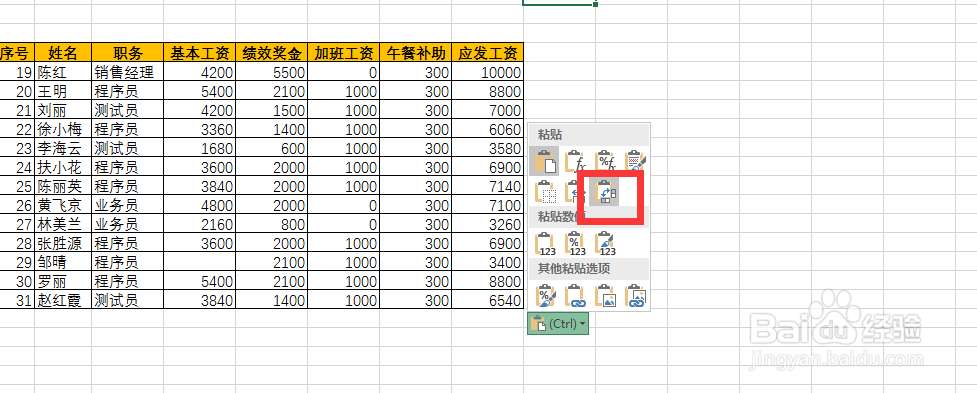Viewport: 977px width, 393px height.
Task: Pick Keep Source Column Widths paste icon
Action: pos(574,192)
